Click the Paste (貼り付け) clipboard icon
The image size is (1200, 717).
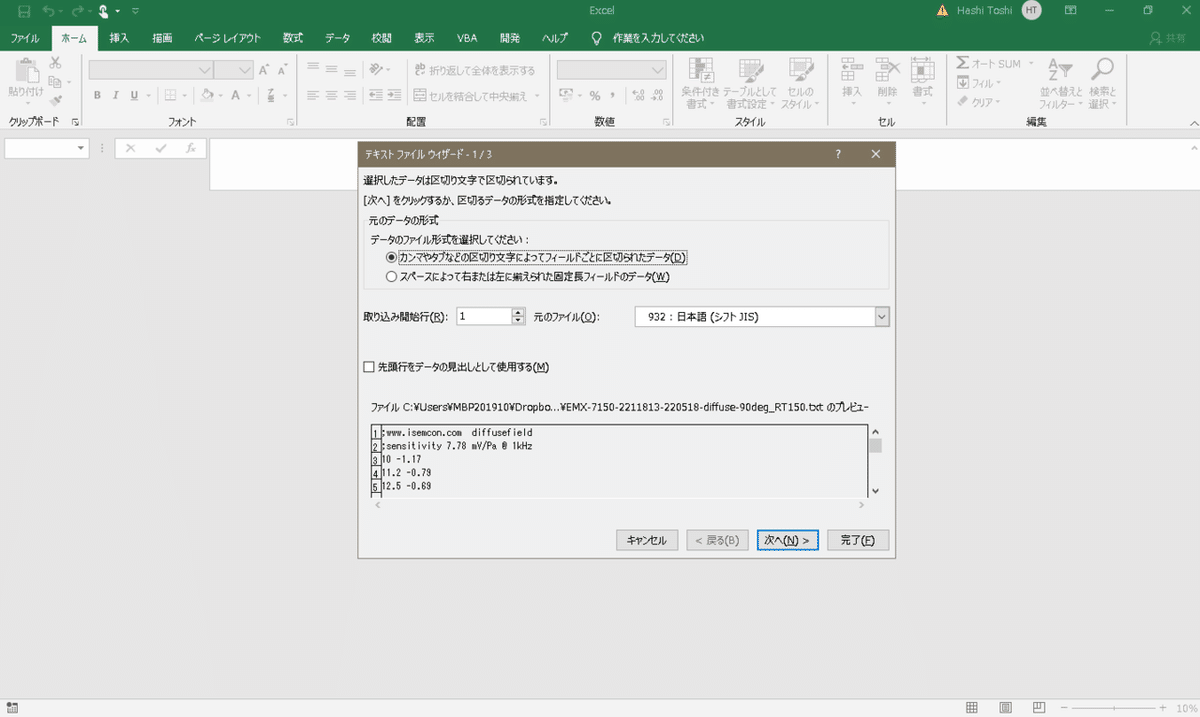[x=25, y=69]
